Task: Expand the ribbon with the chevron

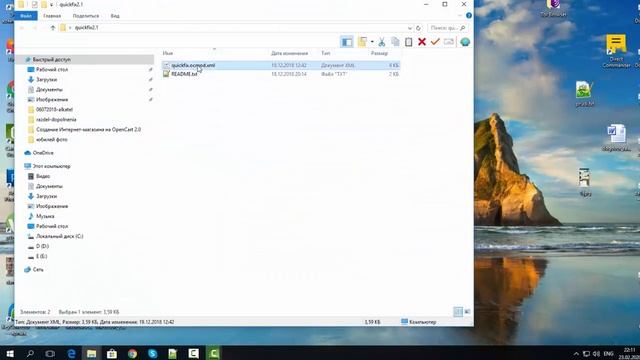Action: (460, 16)
